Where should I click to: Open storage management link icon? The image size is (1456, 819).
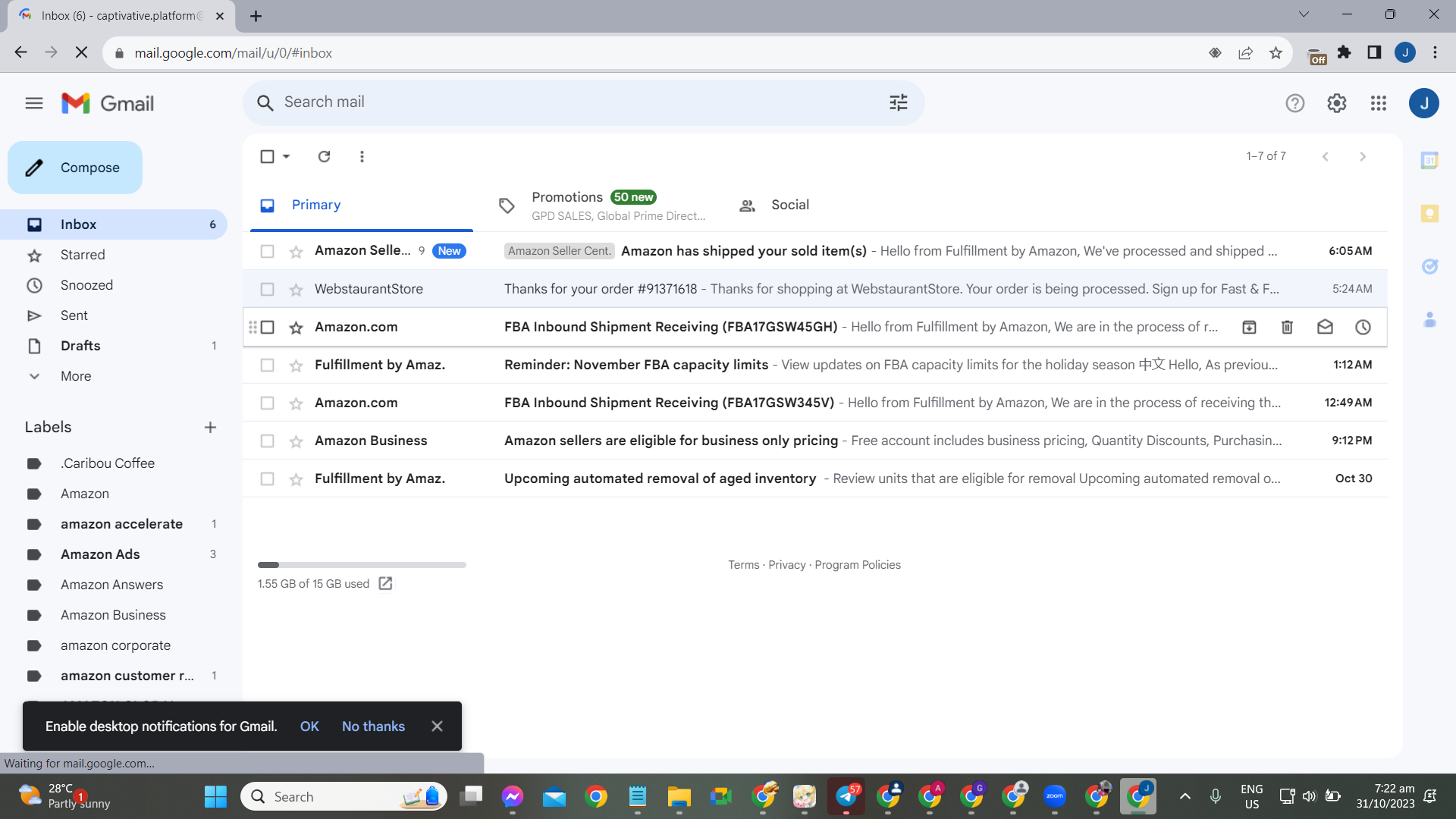coord(385,583)
